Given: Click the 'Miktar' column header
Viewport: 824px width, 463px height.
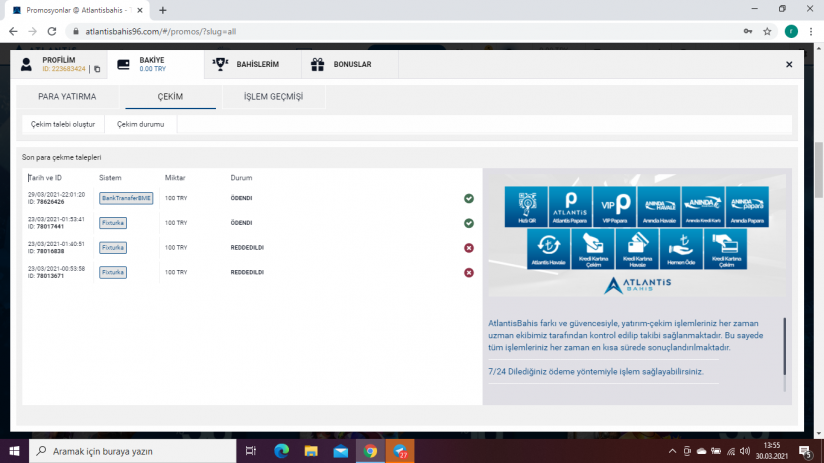Looking at the screenshot, I should 175,178.
